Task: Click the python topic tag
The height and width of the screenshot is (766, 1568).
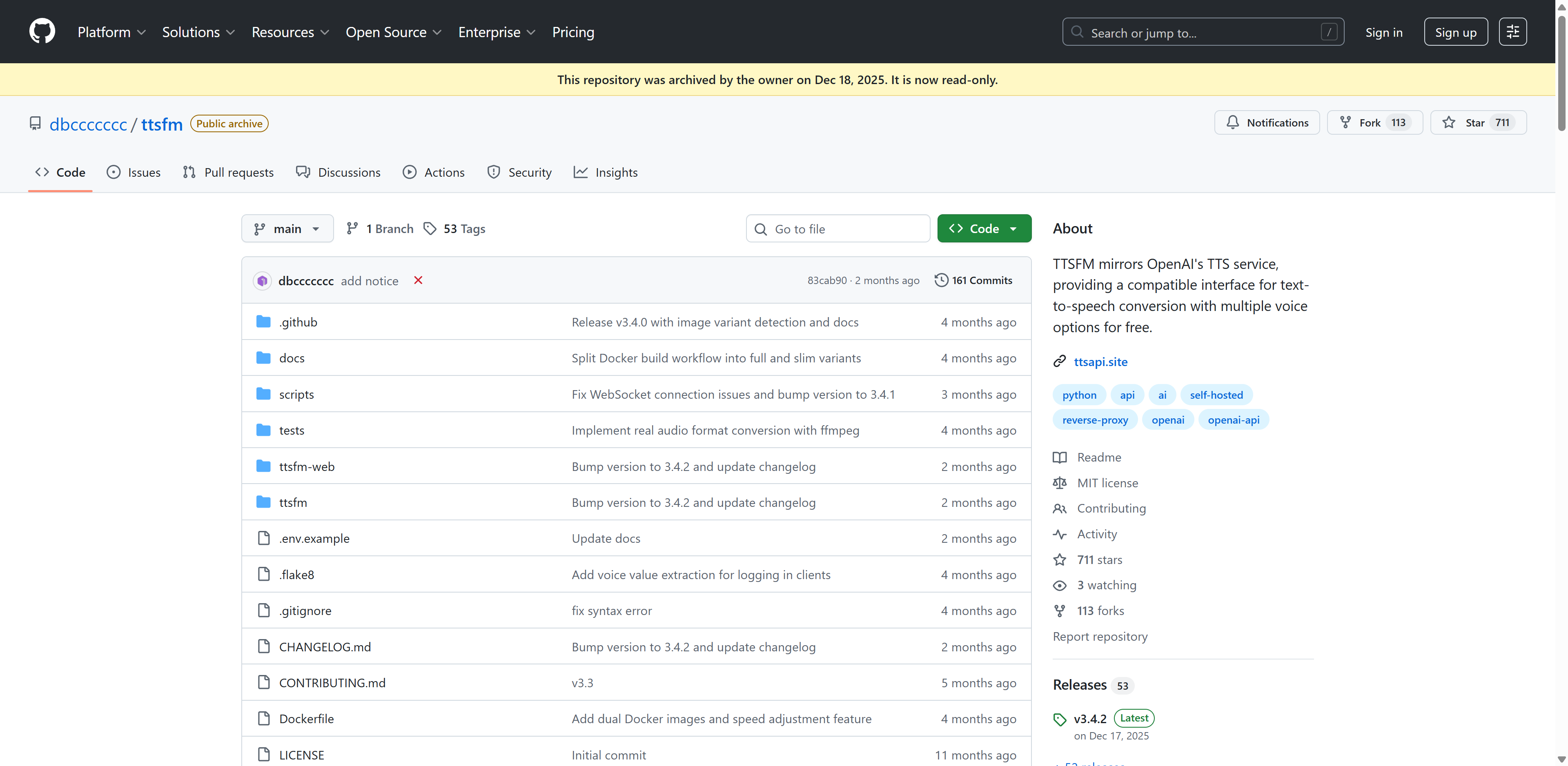Action: coord(1078,395)
